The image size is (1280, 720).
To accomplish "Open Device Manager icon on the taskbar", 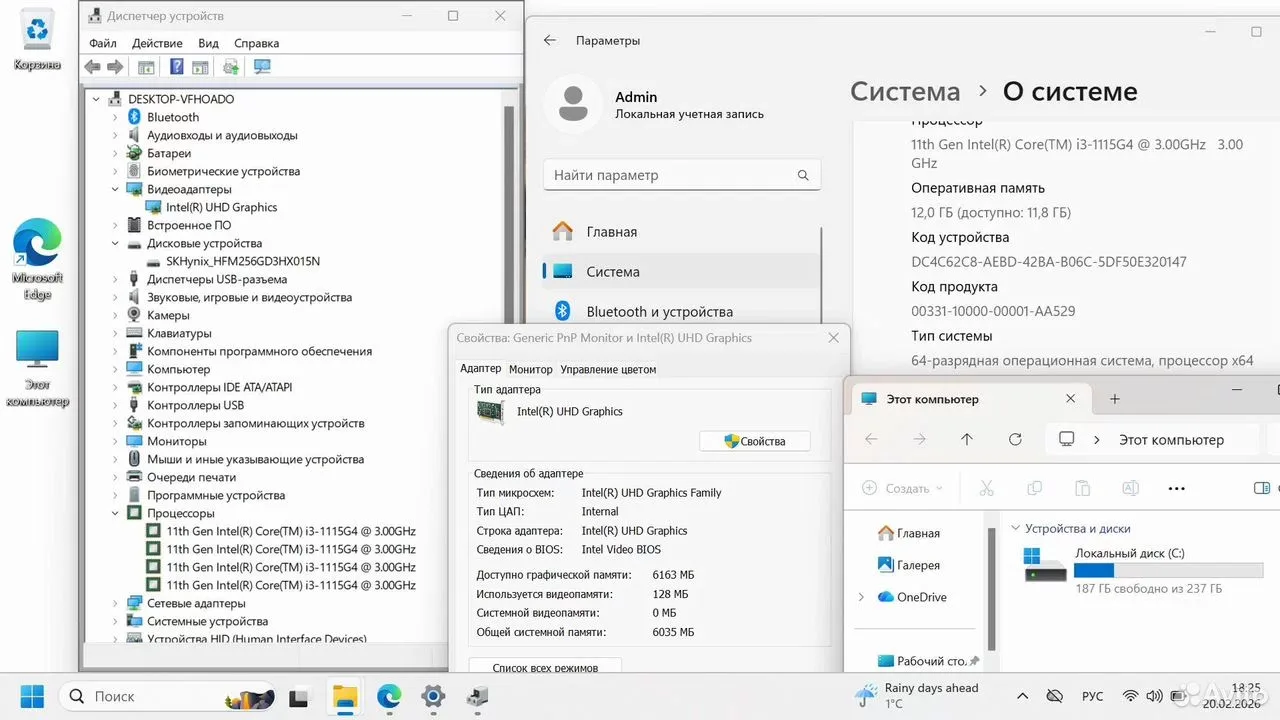I will click(478, 696).
